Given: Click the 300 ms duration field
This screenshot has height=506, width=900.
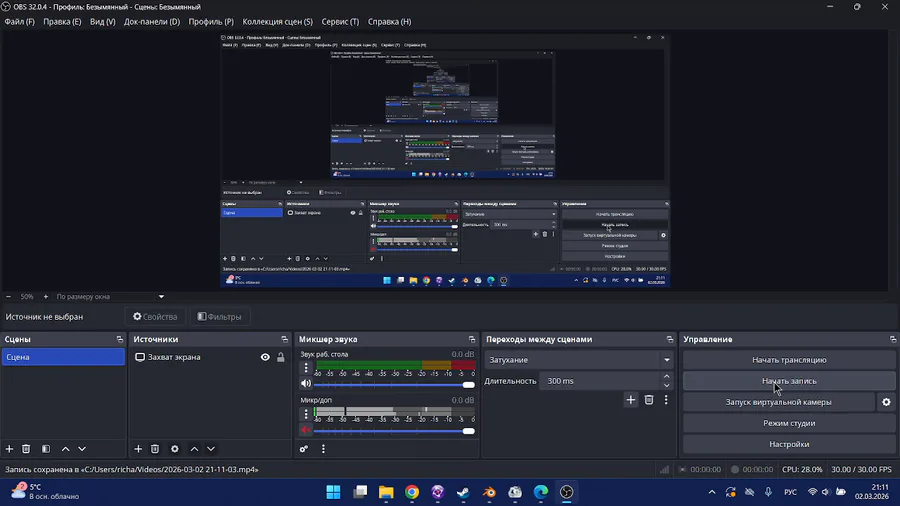Looking at the screenshot, I should pos(600,381).
